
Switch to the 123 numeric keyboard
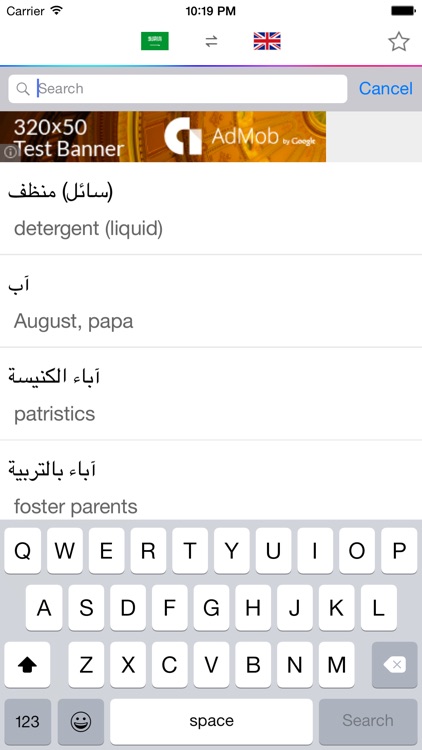(27, 721)
